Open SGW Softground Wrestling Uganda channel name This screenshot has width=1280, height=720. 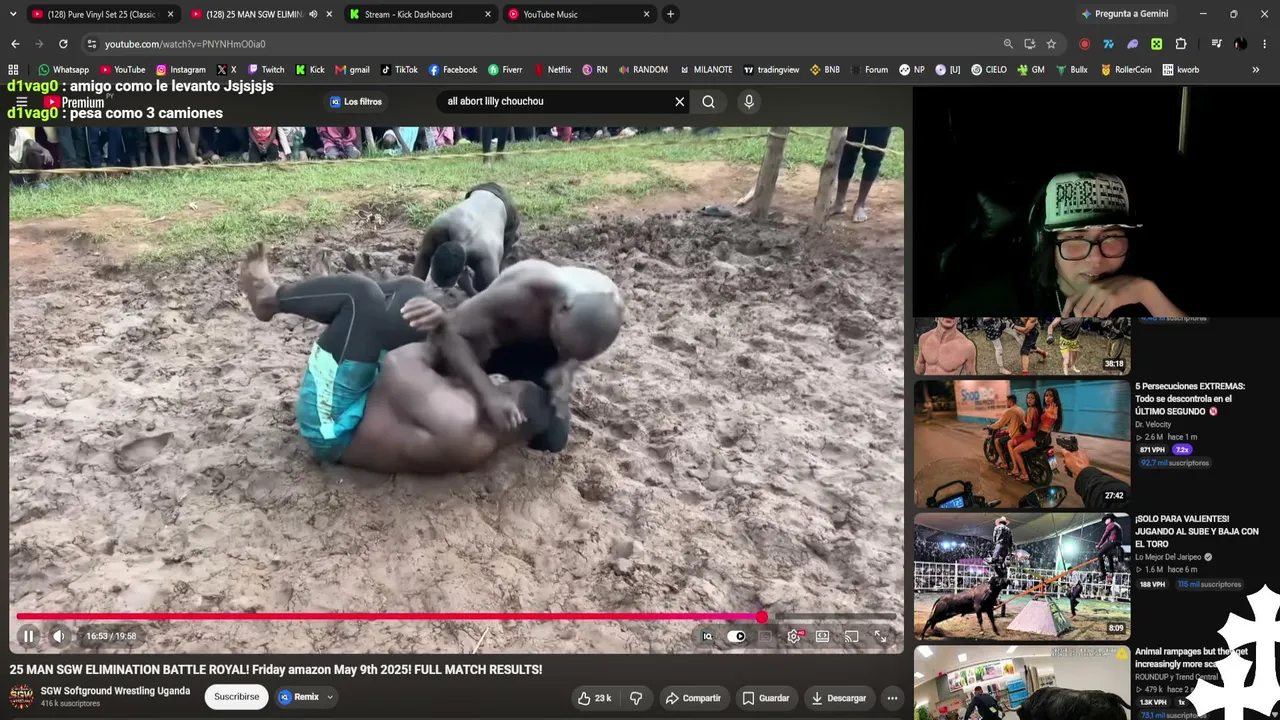click(115, 691)
